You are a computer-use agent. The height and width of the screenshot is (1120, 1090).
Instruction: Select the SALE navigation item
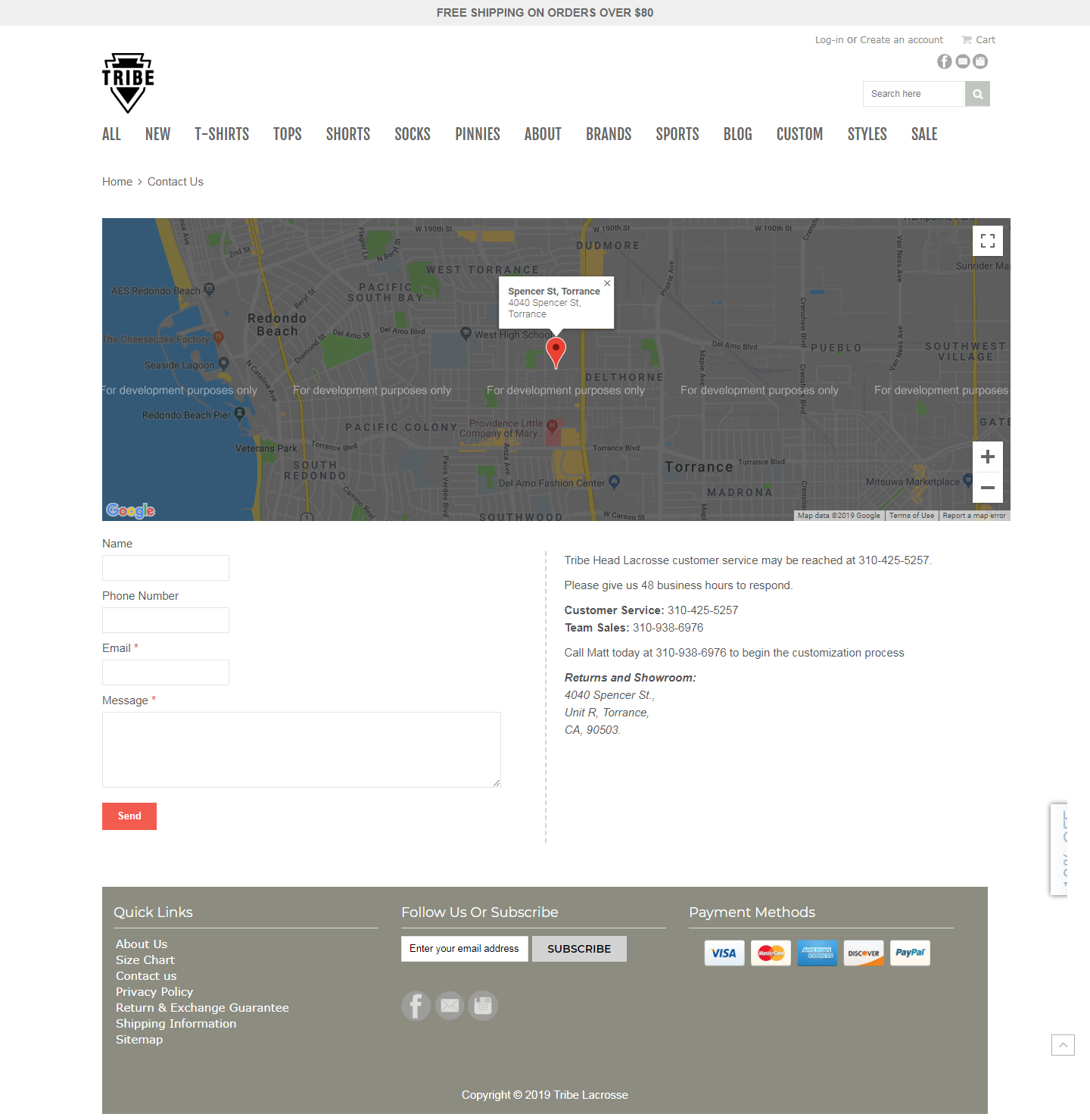click(x=924, y=134)
